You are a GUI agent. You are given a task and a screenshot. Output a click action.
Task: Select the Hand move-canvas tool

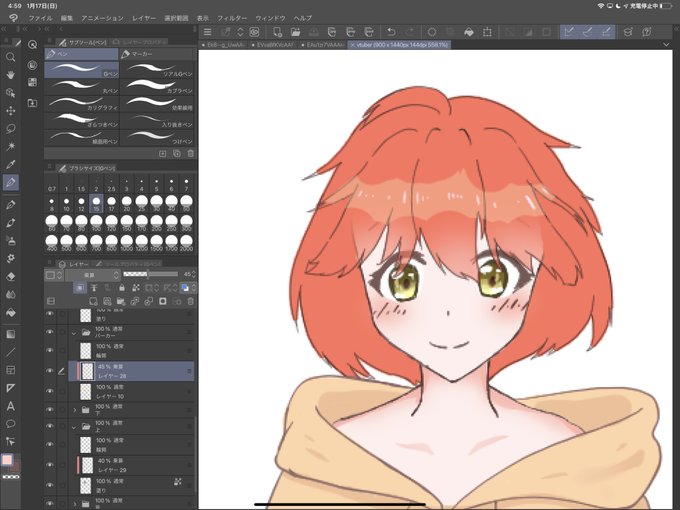click(11, 75)
